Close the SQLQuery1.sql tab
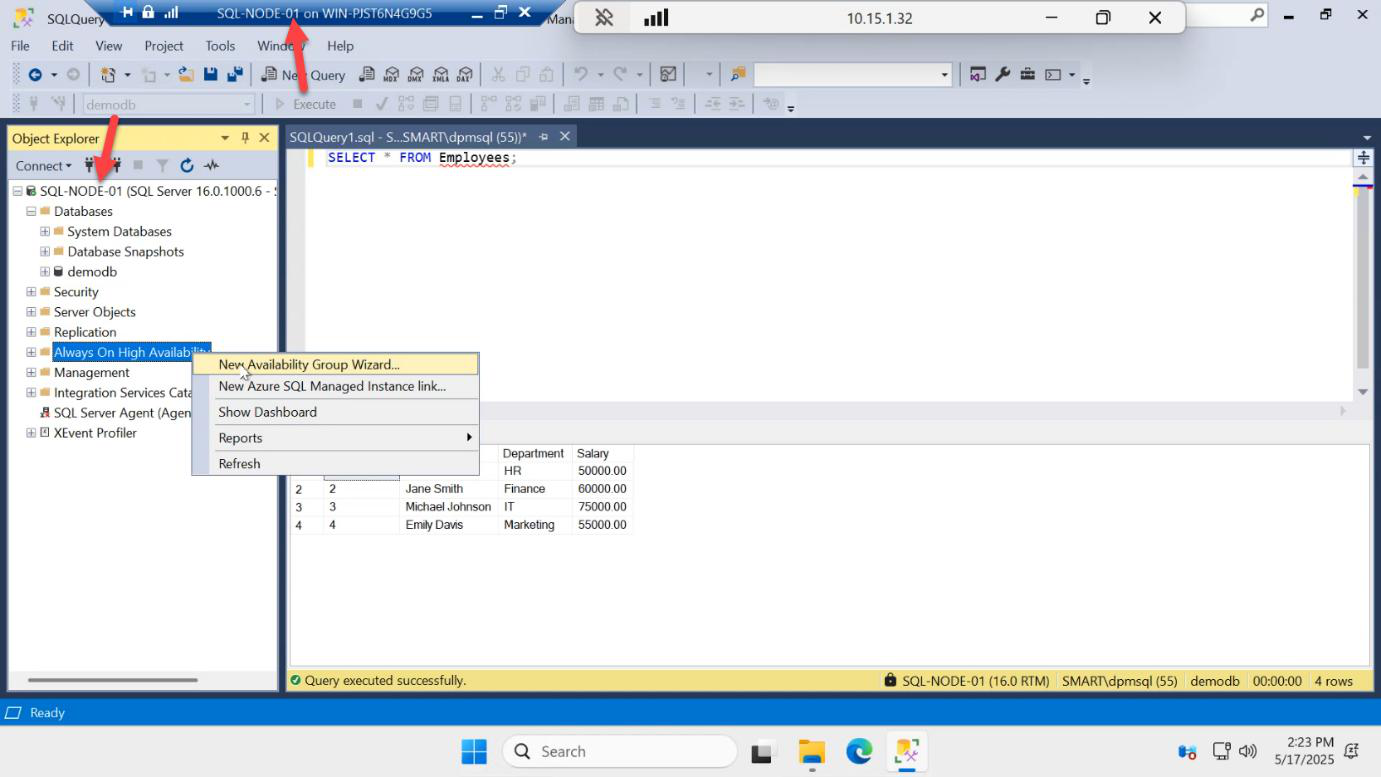Screen dimensions: 1381x777 (565, 137)
